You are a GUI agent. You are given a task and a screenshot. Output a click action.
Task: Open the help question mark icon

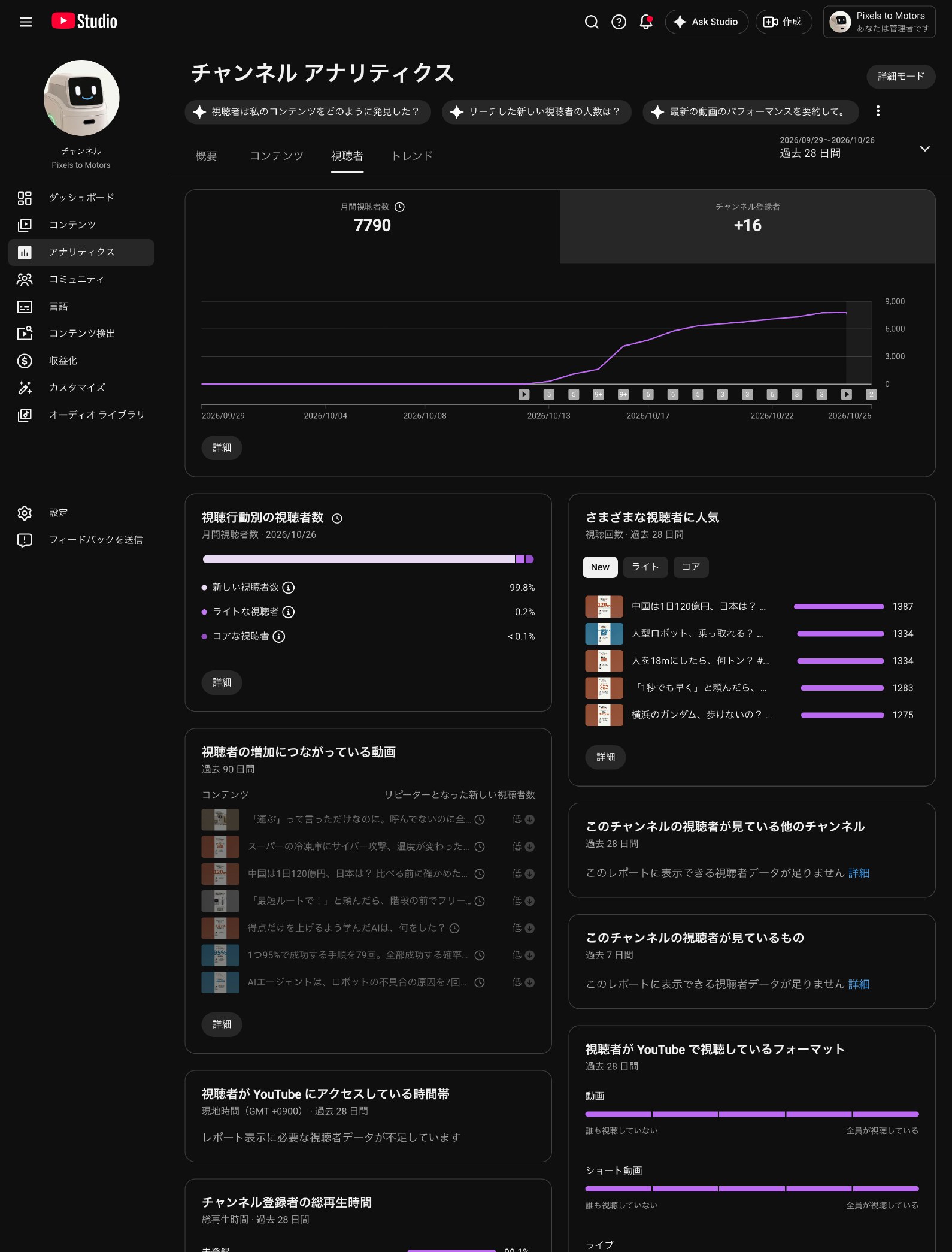click(619, 22)
